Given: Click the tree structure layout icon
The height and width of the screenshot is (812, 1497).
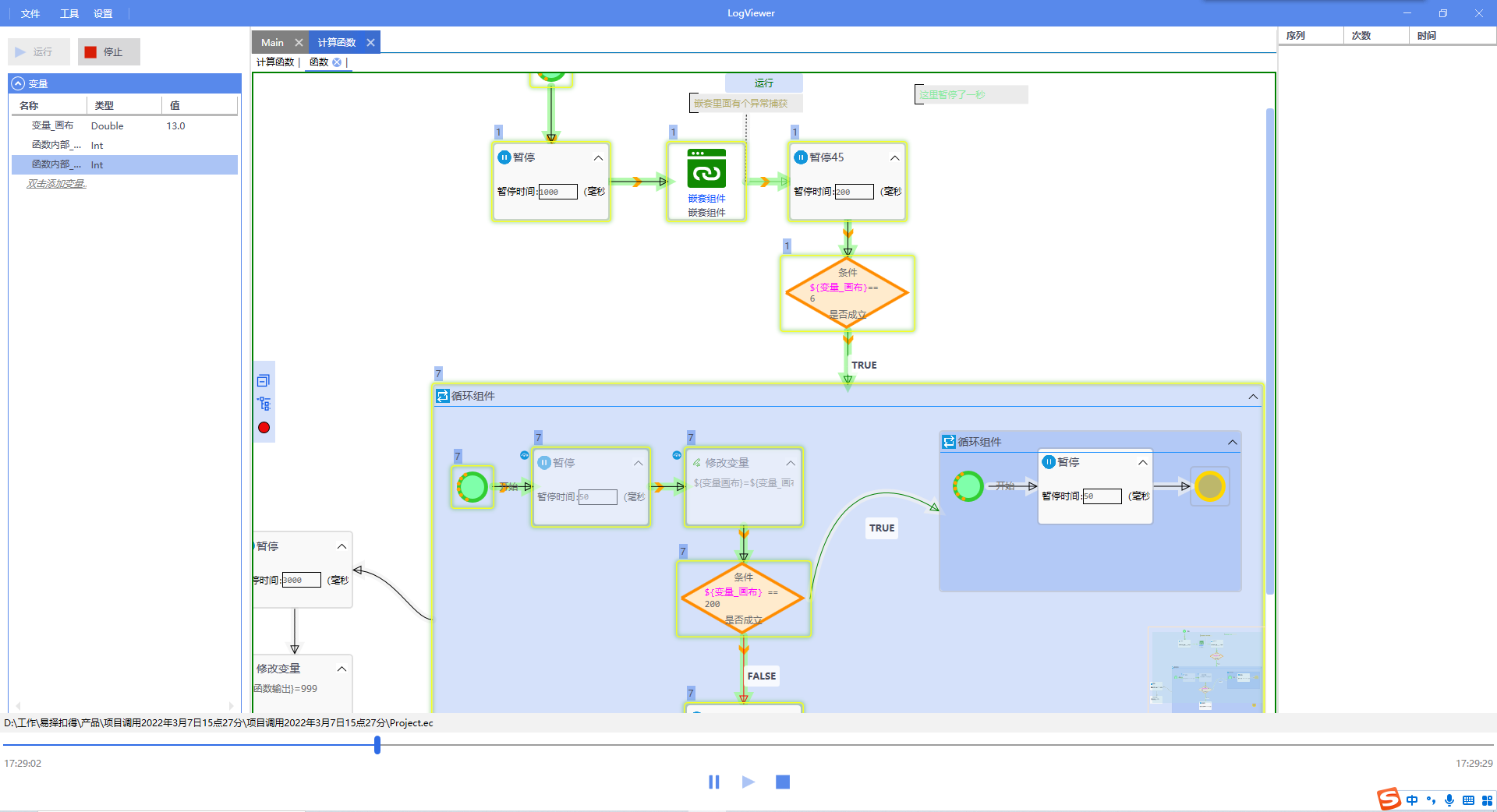Looking at the screenshot, I should coord(264,404).
